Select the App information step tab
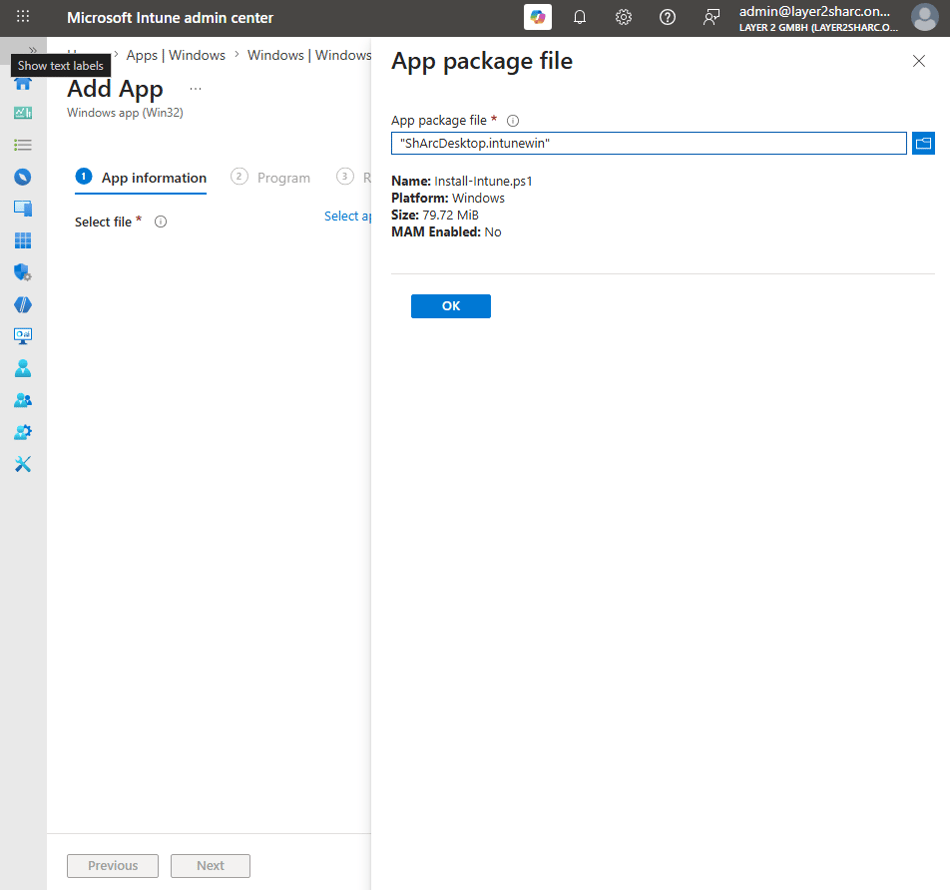 pos(141,178)
